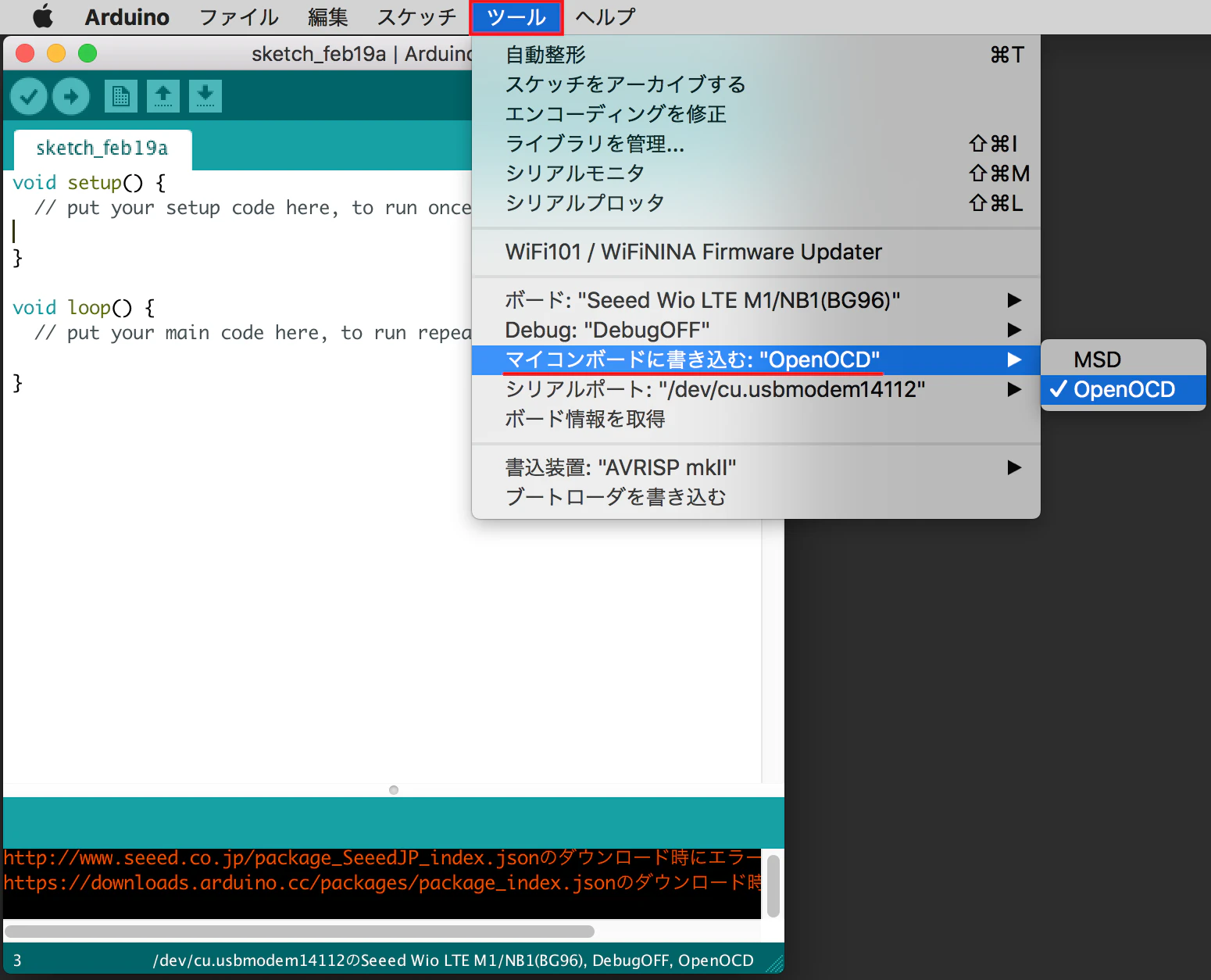Click the editor/console divider handle dot

(x=394, y=790)
